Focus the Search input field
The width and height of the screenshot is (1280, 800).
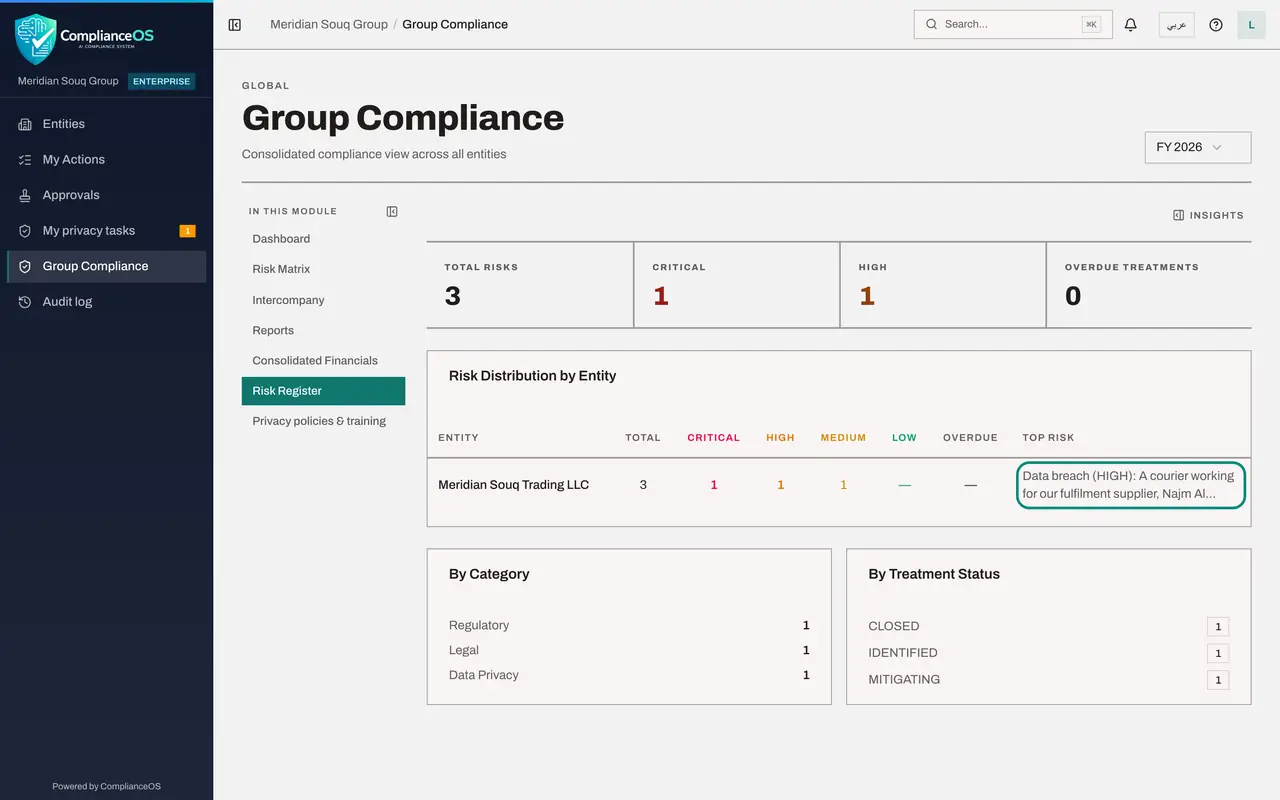(1013, 24)
